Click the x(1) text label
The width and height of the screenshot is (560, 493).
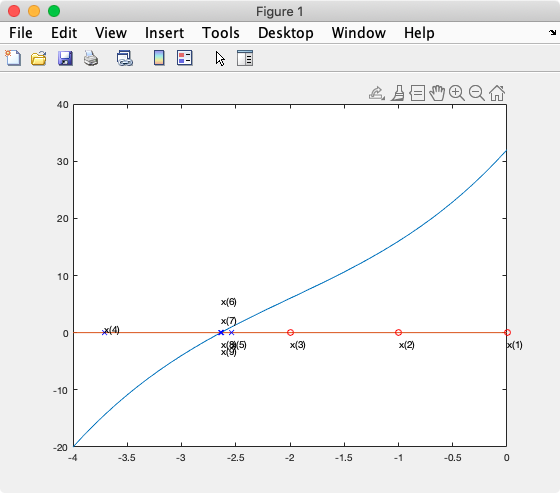515,345
